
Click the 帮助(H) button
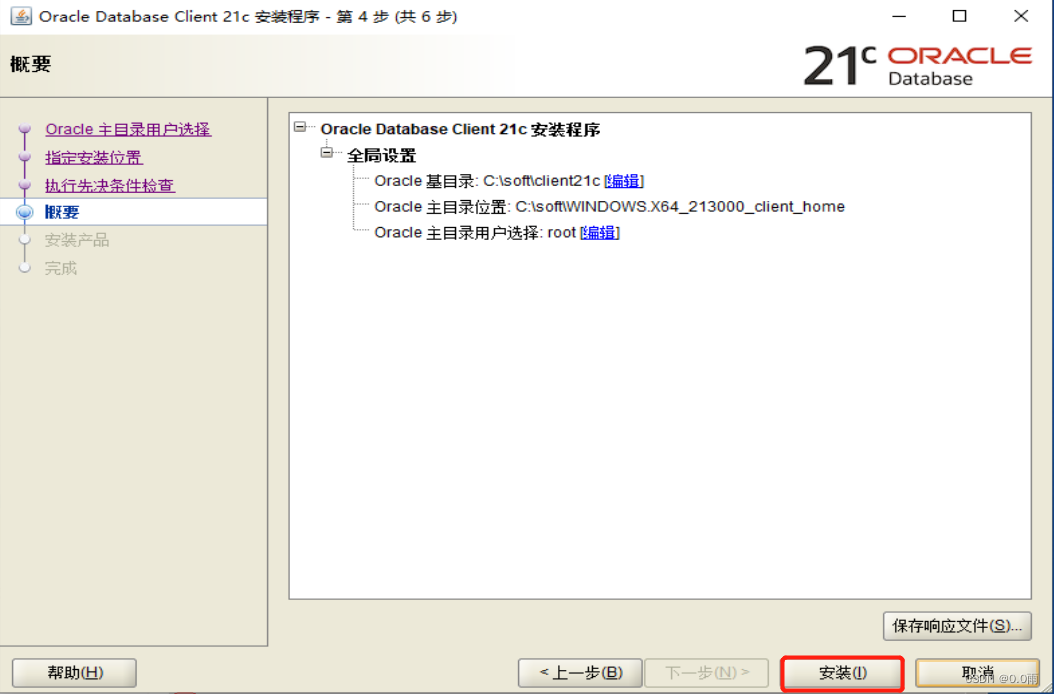click(x=75, y=672)
